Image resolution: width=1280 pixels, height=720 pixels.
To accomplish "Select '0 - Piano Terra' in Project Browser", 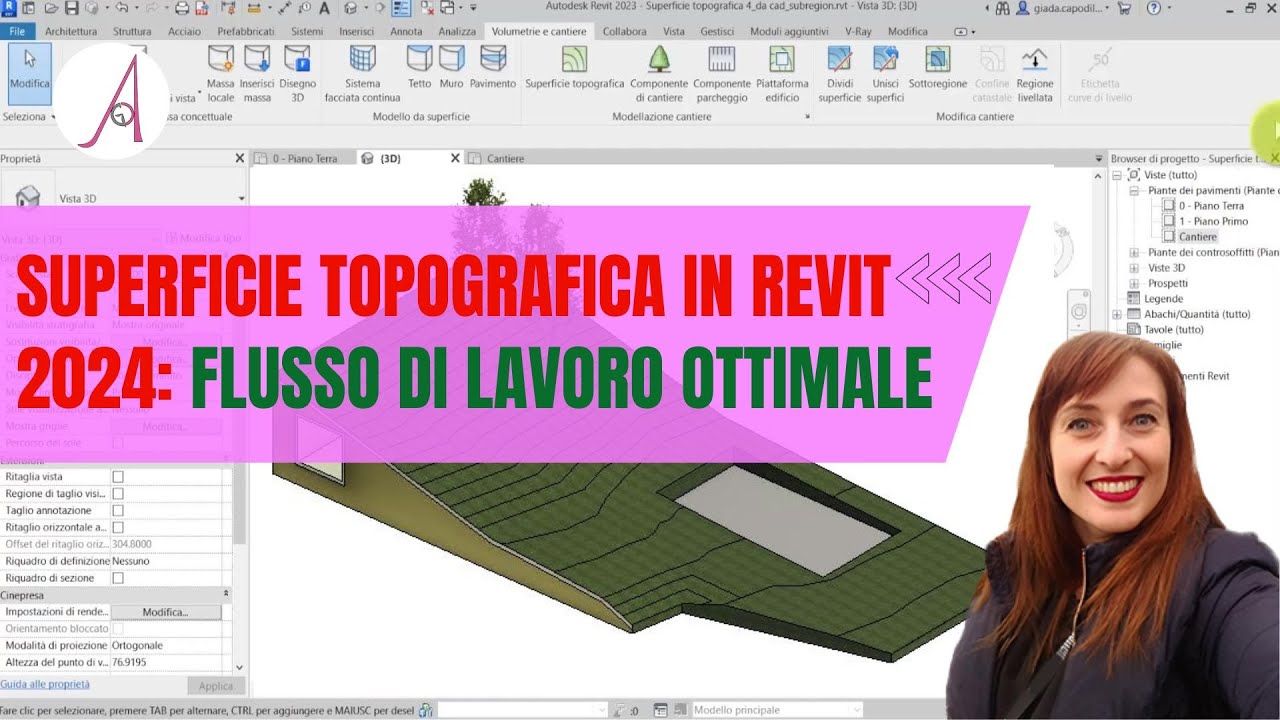I will 1211,206.
